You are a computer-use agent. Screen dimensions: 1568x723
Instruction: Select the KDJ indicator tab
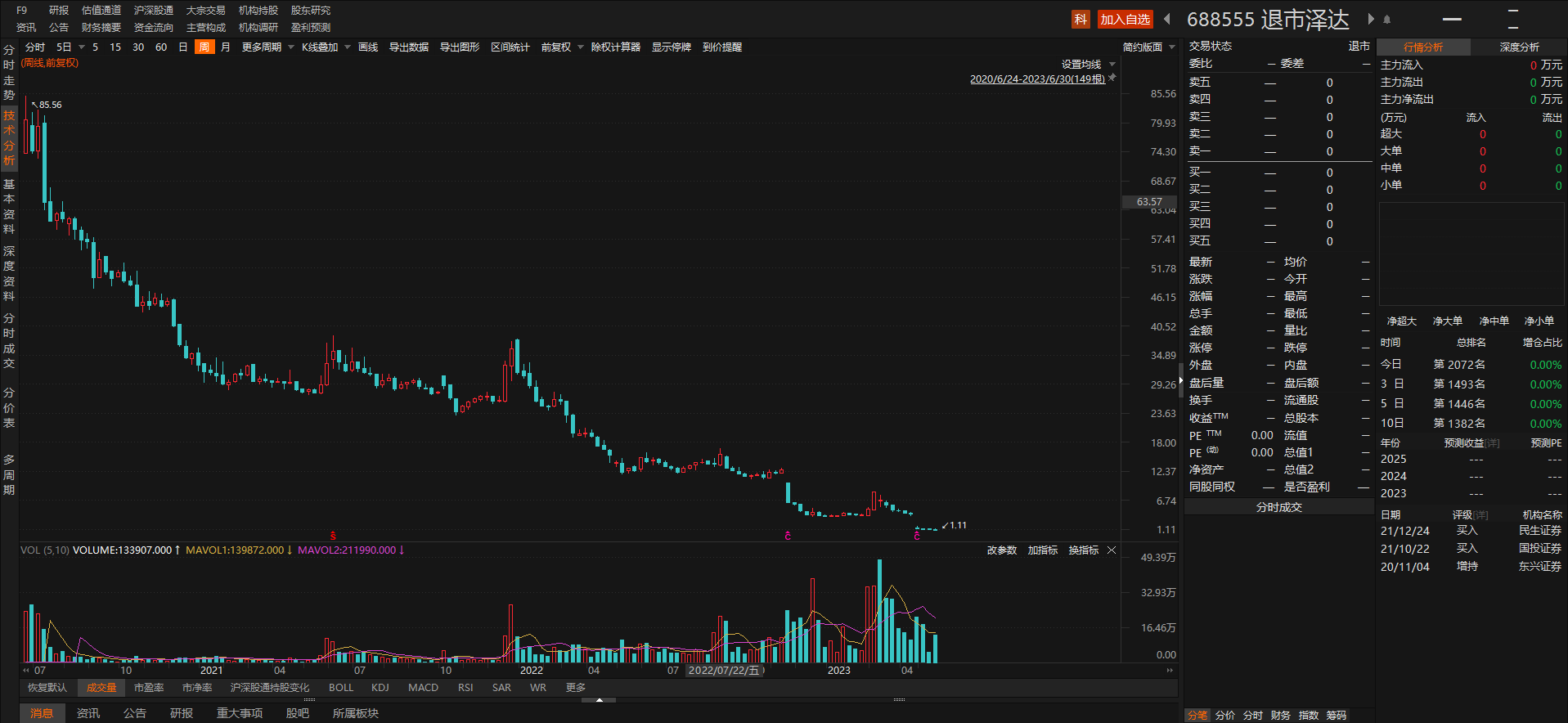click(x=380, y=688)
